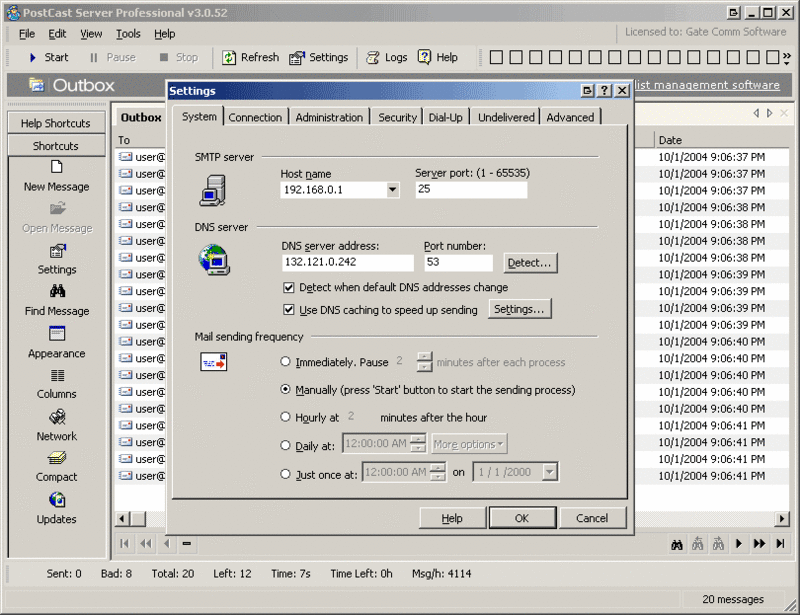The image size is (800, 615).
Task: Select the Immediately sending option
Action: click(286, 361)
